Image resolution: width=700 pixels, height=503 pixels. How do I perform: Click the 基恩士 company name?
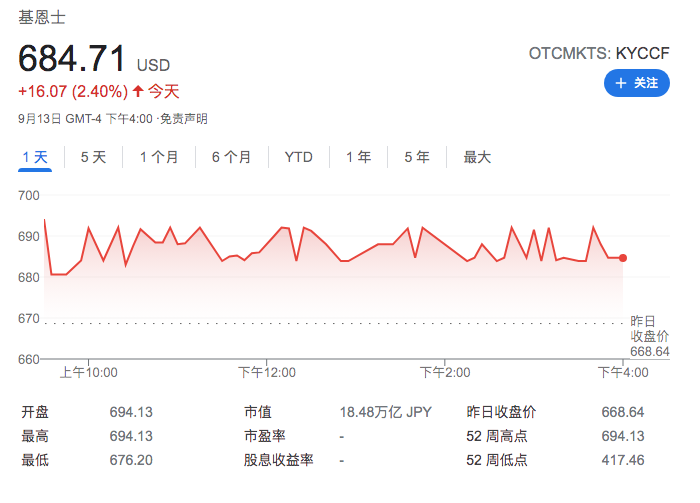(42, 17)
